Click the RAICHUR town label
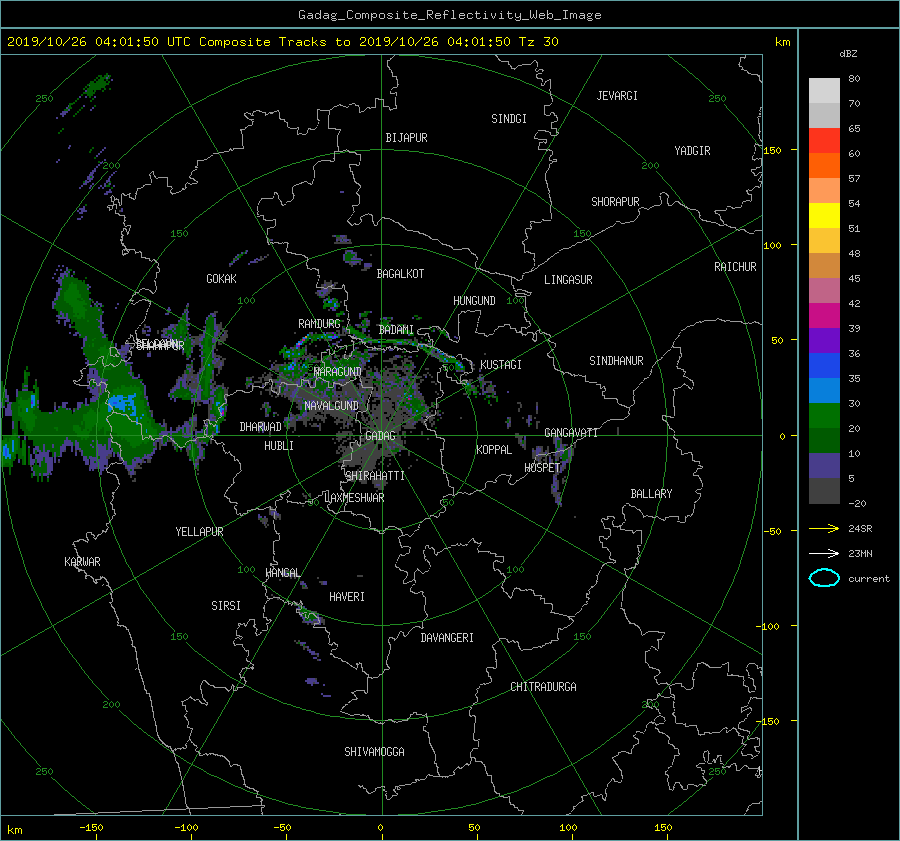This screenshot has width=900, height=841. tap(735, 267)
